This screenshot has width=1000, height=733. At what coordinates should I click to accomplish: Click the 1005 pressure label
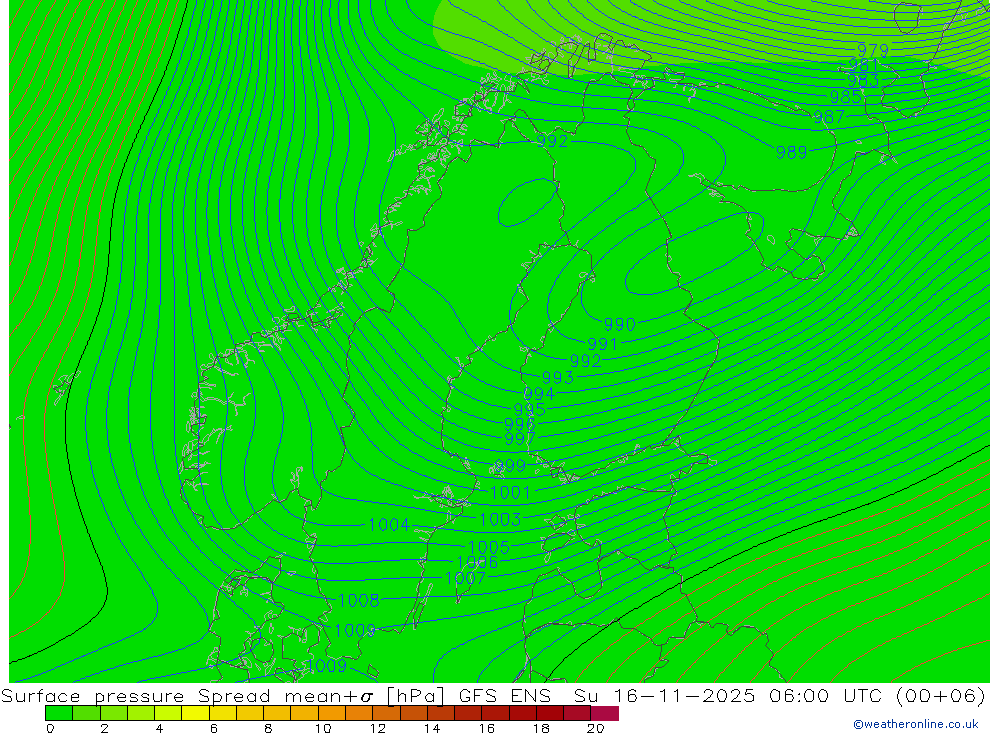[489, 547]
